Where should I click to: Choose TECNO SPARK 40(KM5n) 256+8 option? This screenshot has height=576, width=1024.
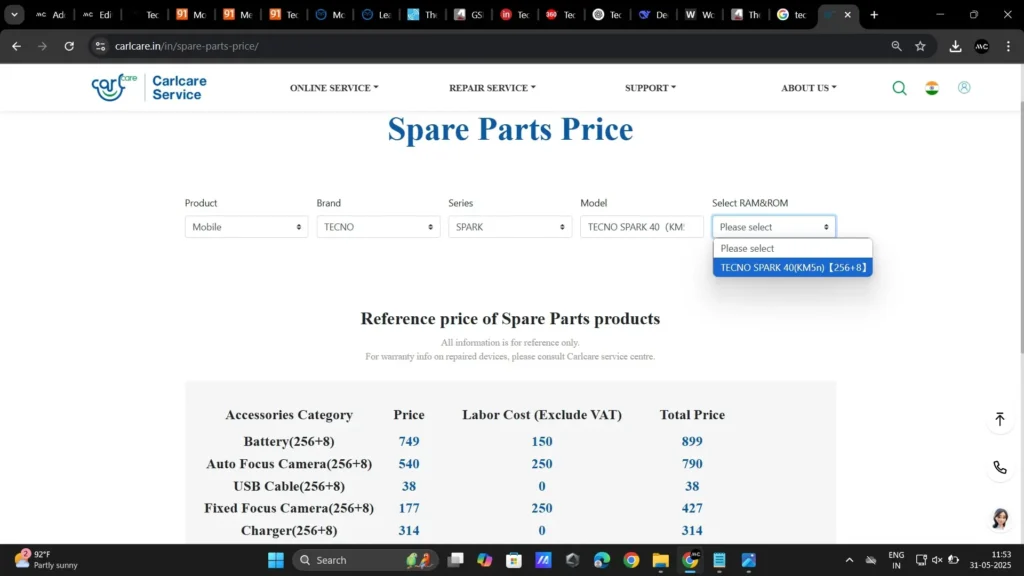(793, 268)
